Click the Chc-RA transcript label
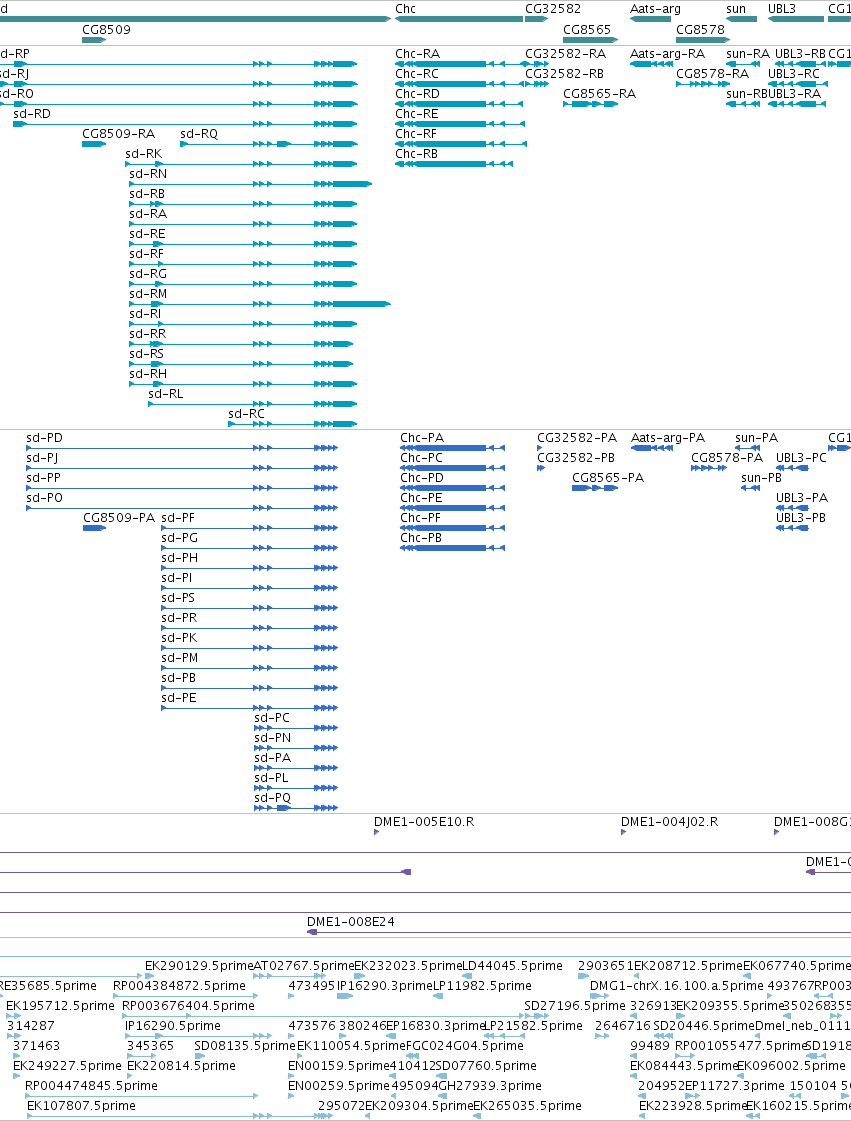Screen dimensions: 851x1121 (x=418, y=54)
